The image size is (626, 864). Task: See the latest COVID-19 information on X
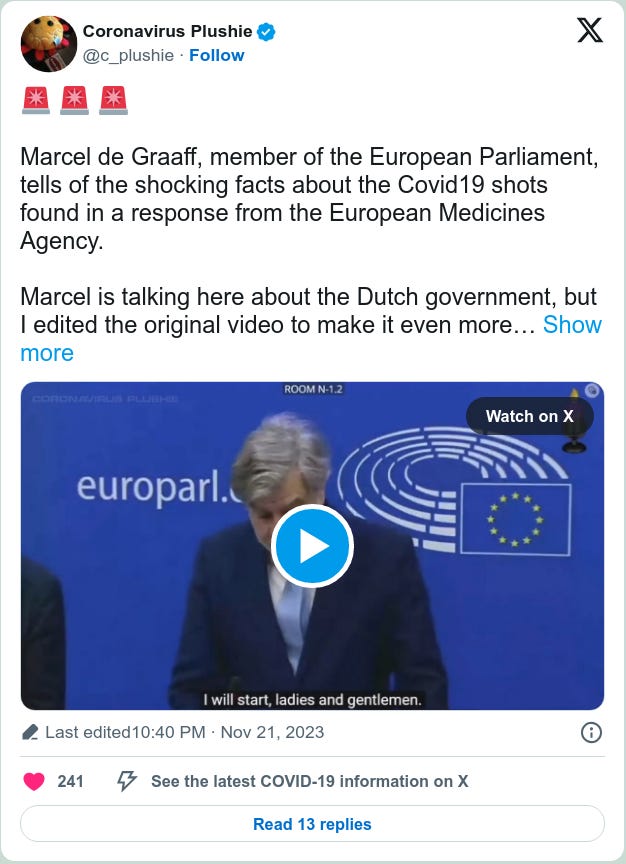tap(310, 781)
